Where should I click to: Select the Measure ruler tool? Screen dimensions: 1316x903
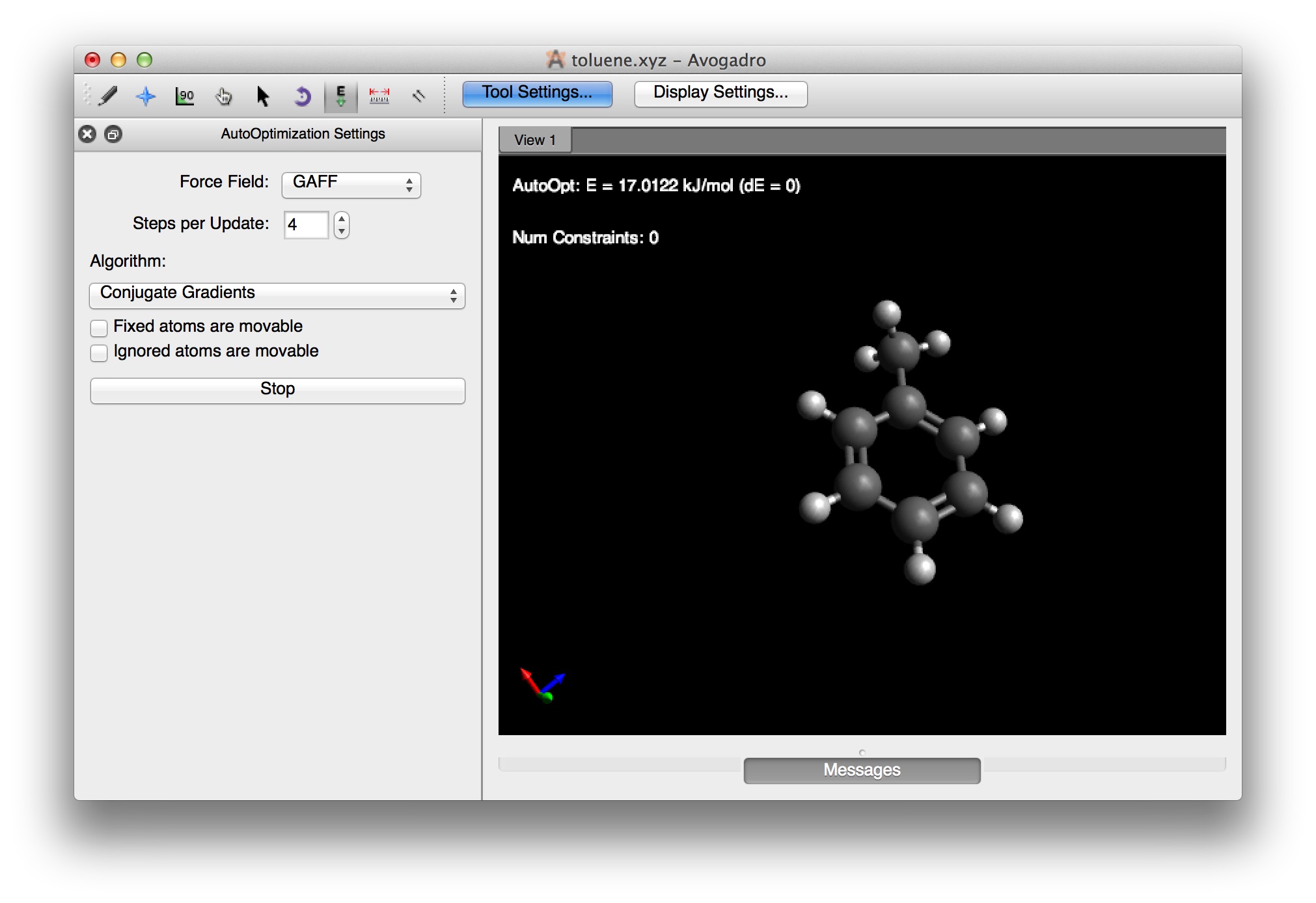point(379,96)
